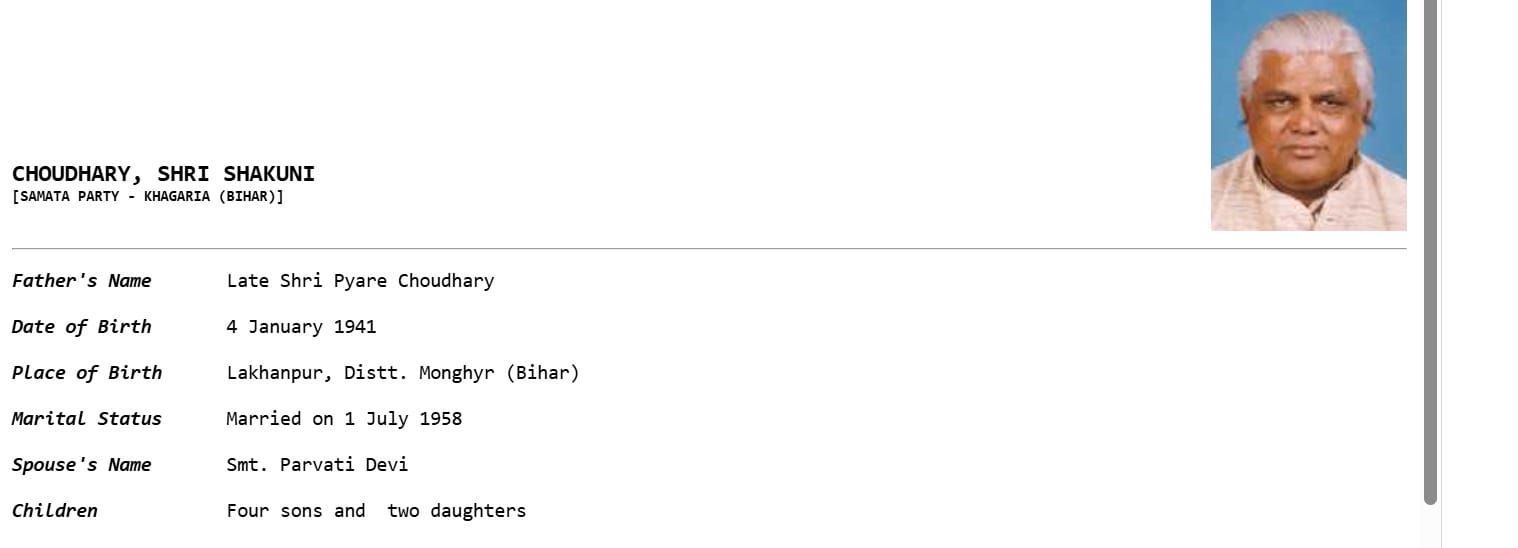This screenshot has height=548, width=1518.
Task: Select the Date of Birth label
Action: pos(81,327)
